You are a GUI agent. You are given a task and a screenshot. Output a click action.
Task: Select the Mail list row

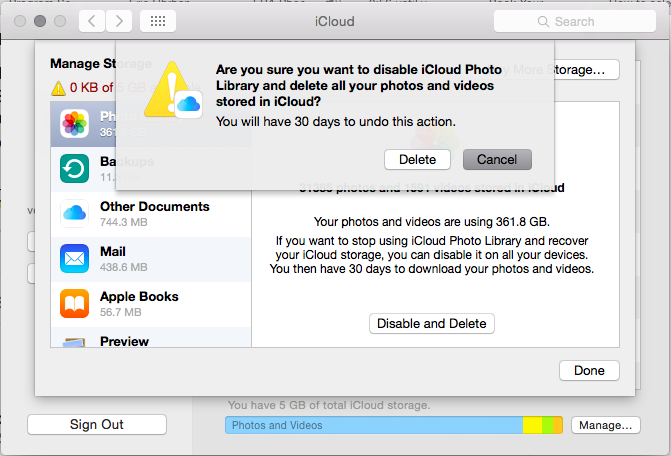click(x=151, y=259)
